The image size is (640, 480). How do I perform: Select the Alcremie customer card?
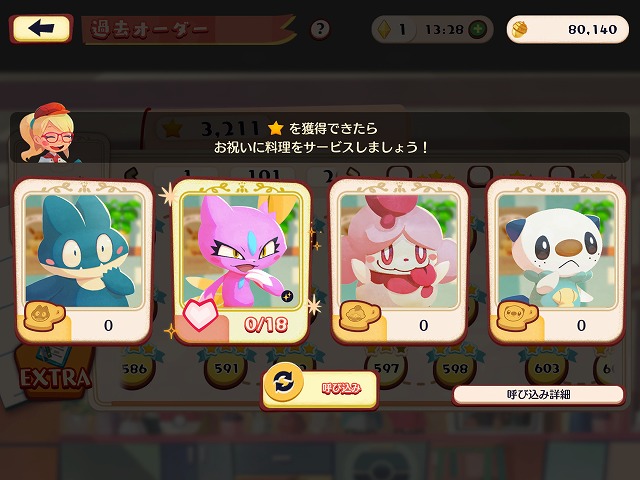399,261
